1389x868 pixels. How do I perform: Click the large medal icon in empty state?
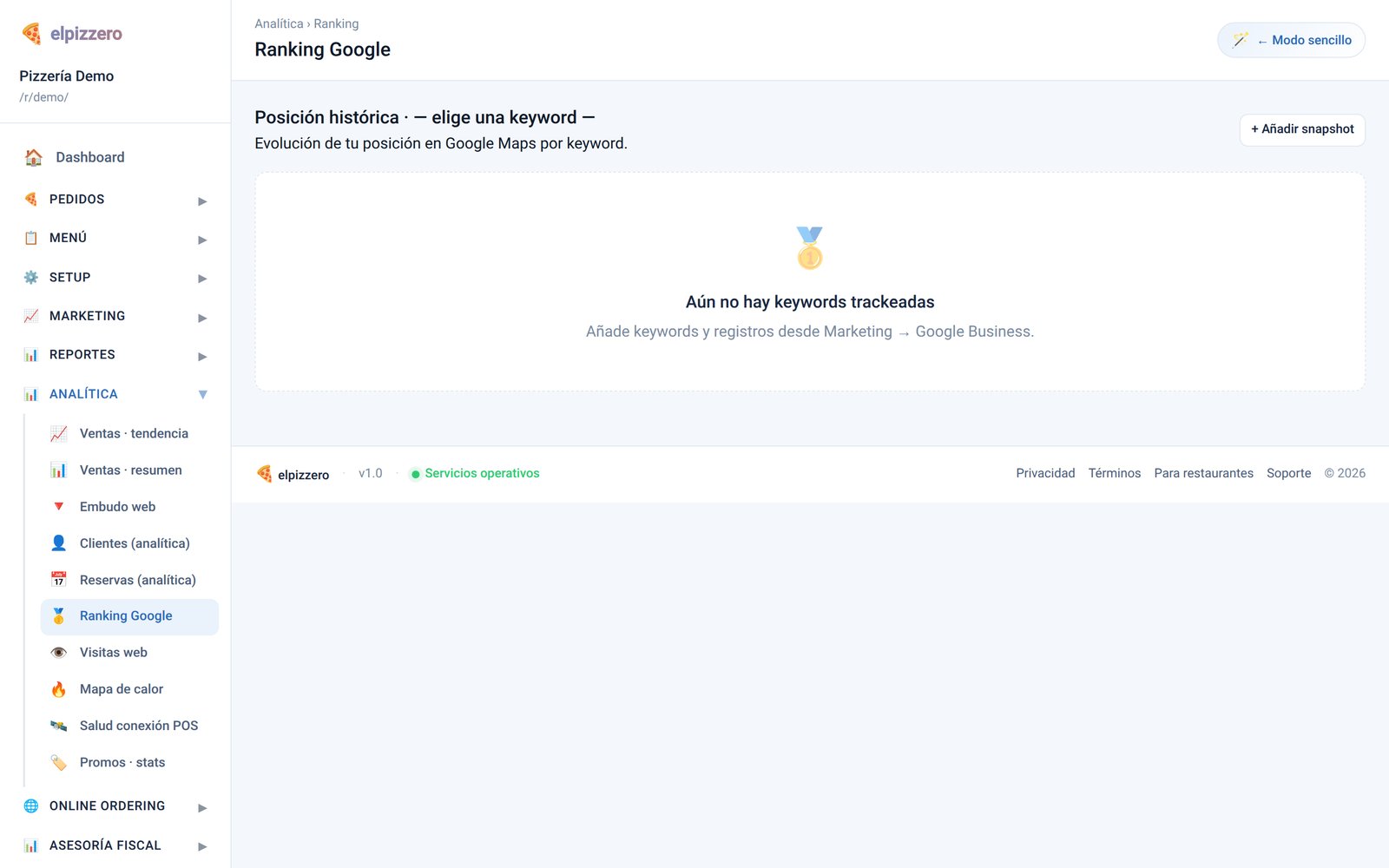click(x=810, y=247)
